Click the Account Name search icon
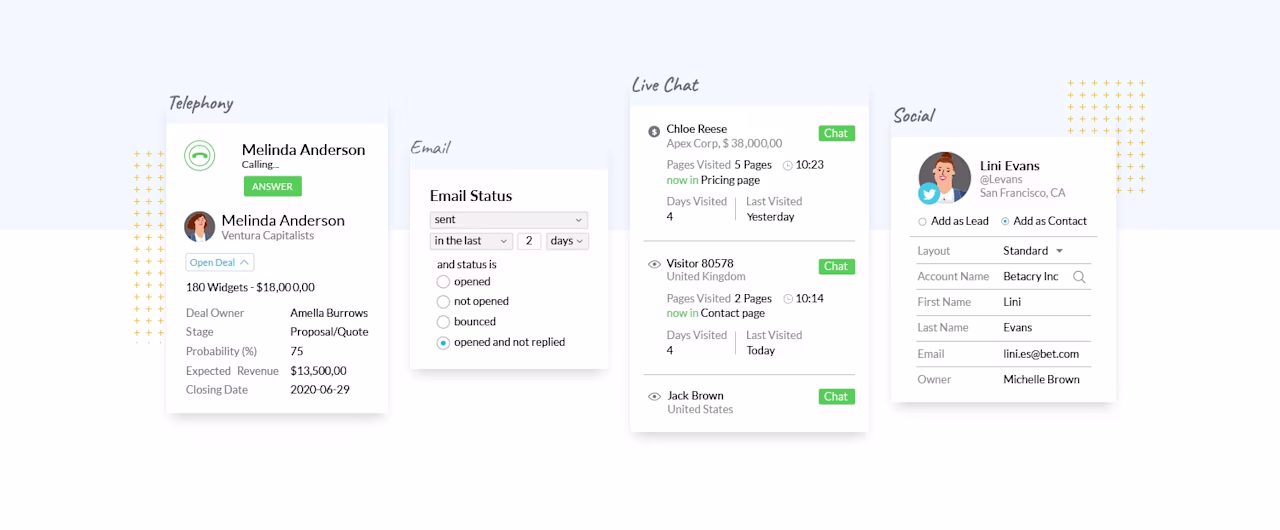Screen dimensions: 1280x530 pos(1079,277)
